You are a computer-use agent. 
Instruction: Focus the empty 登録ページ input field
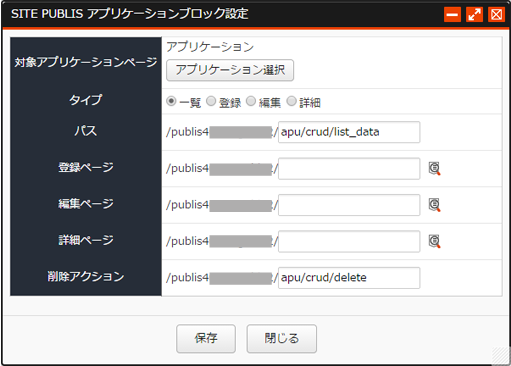[349, 168]
